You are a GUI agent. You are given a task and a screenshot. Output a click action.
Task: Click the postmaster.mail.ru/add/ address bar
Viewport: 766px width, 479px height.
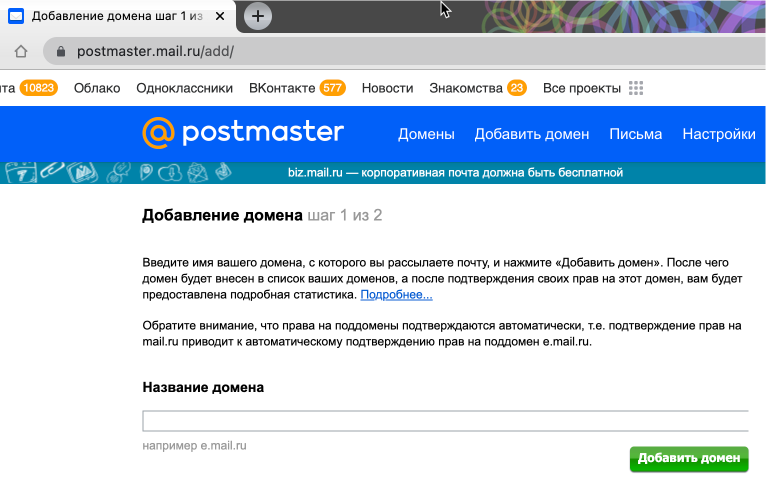(x=404, y=51)
